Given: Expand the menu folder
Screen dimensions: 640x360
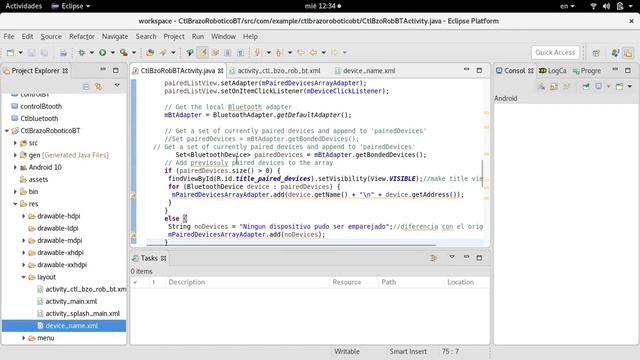Looking at the screenshot, I should tap(23, 338).
